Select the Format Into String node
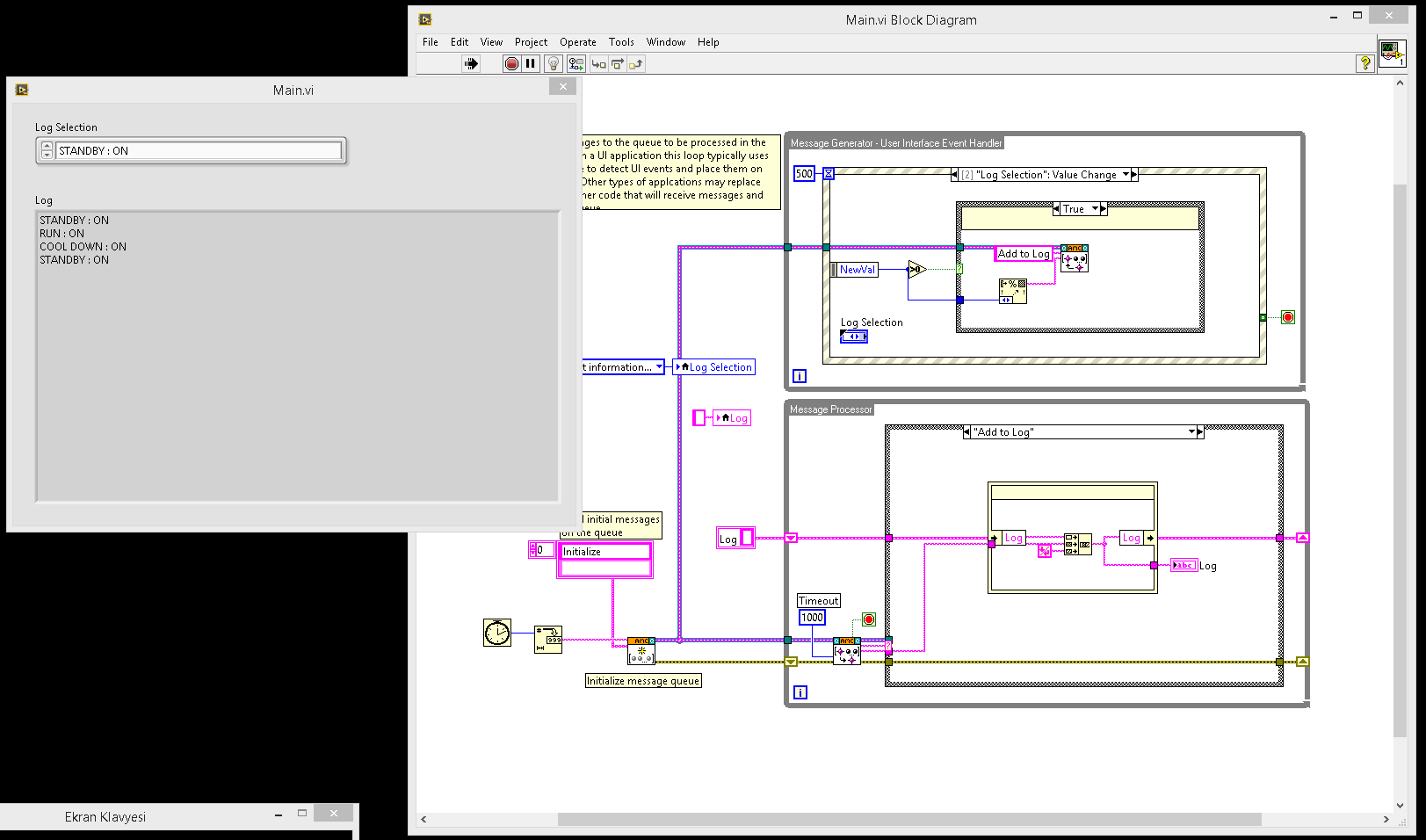1426x840 pixels. pyautogui.click(x=1013, y=291)
